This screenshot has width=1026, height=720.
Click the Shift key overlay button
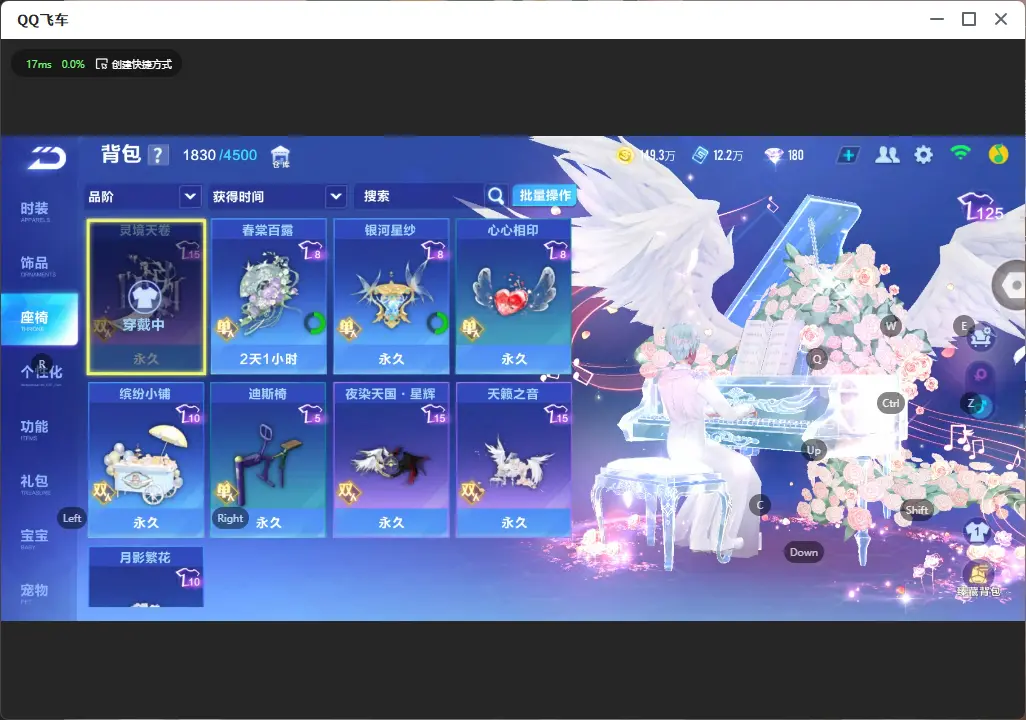[916, 510]
